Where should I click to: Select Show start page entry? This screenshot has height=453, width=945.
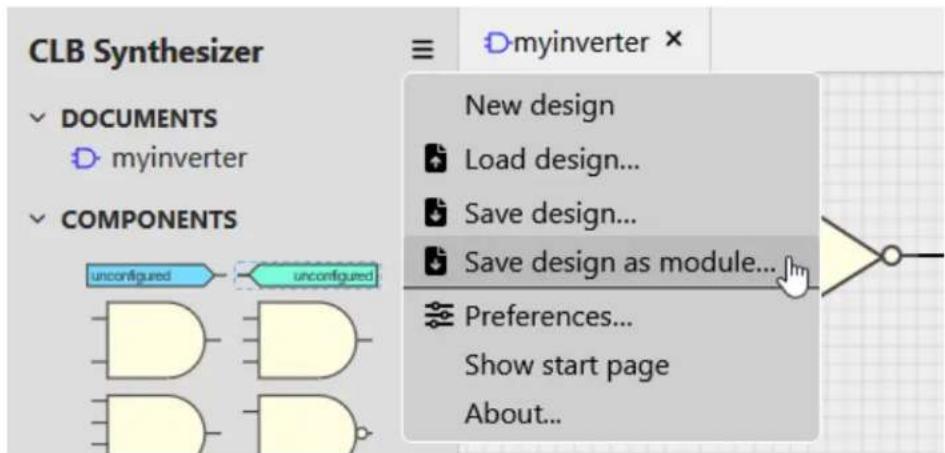coord(611,364)
